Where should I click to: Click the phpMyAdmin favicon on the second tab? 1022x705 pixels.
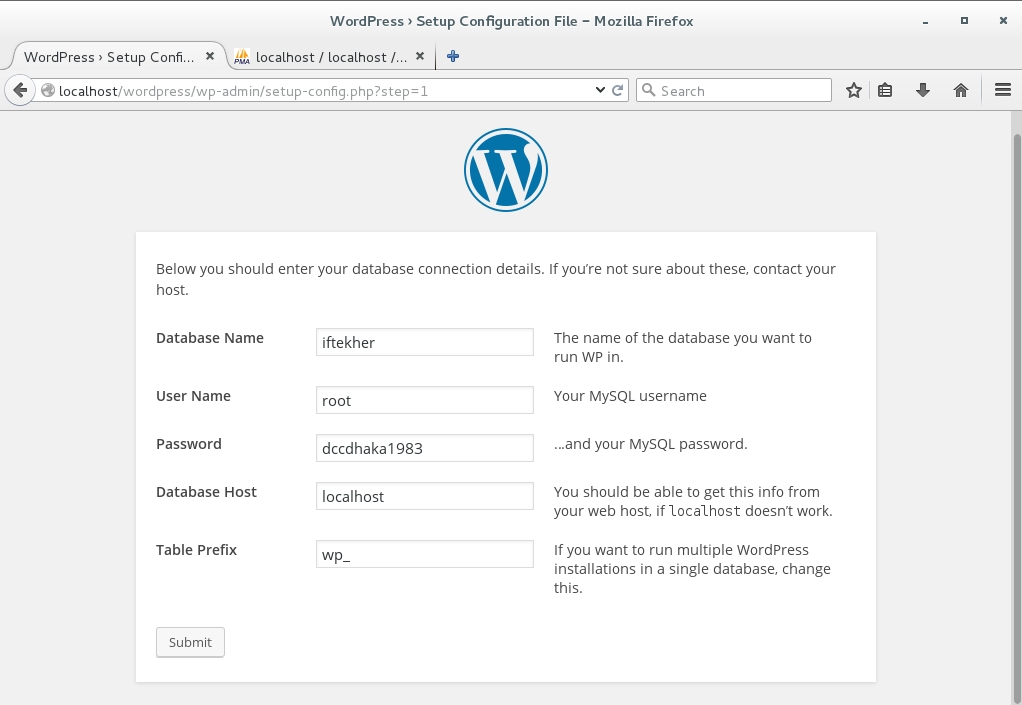(242, 57)
